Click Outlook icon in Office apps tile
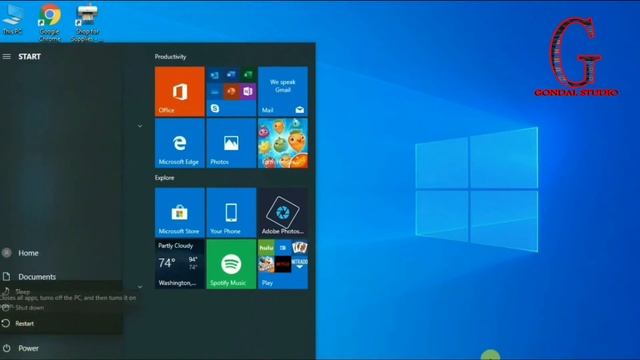This screenshot has height=360, width=640. 215,75
